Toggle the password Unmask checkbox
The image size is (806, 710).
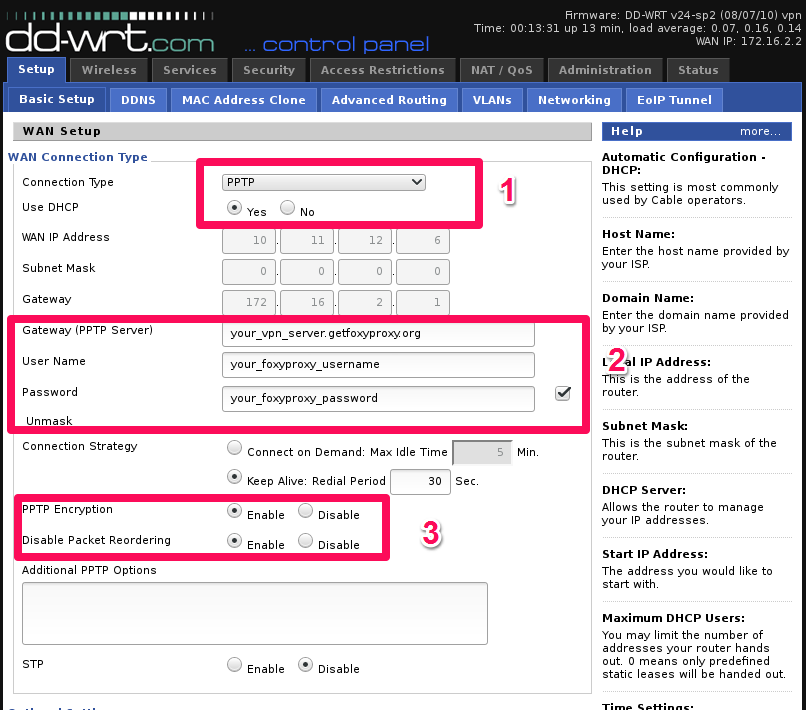563,393
